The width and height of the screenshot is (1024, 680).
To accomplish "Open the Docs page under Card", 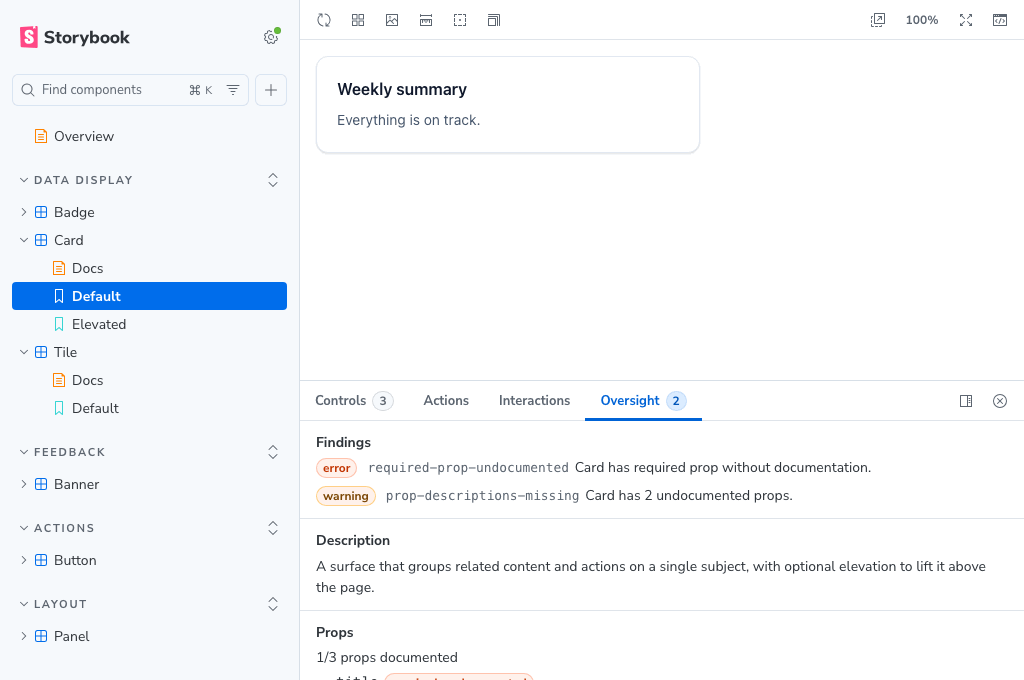I will click(88, 268).
